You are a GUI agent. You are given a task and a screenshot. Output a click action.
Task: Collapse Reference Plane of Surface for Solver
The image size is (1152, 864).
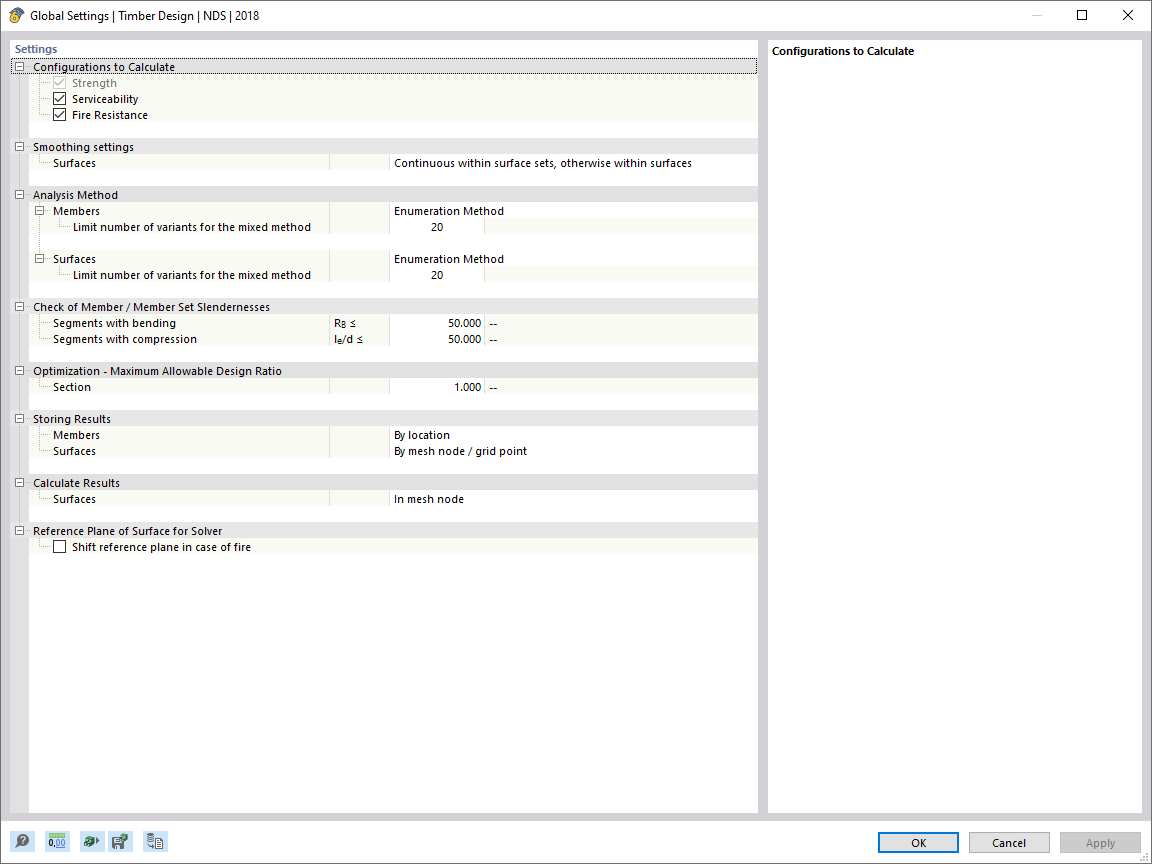pyautogui.click(x=20, y=530)
